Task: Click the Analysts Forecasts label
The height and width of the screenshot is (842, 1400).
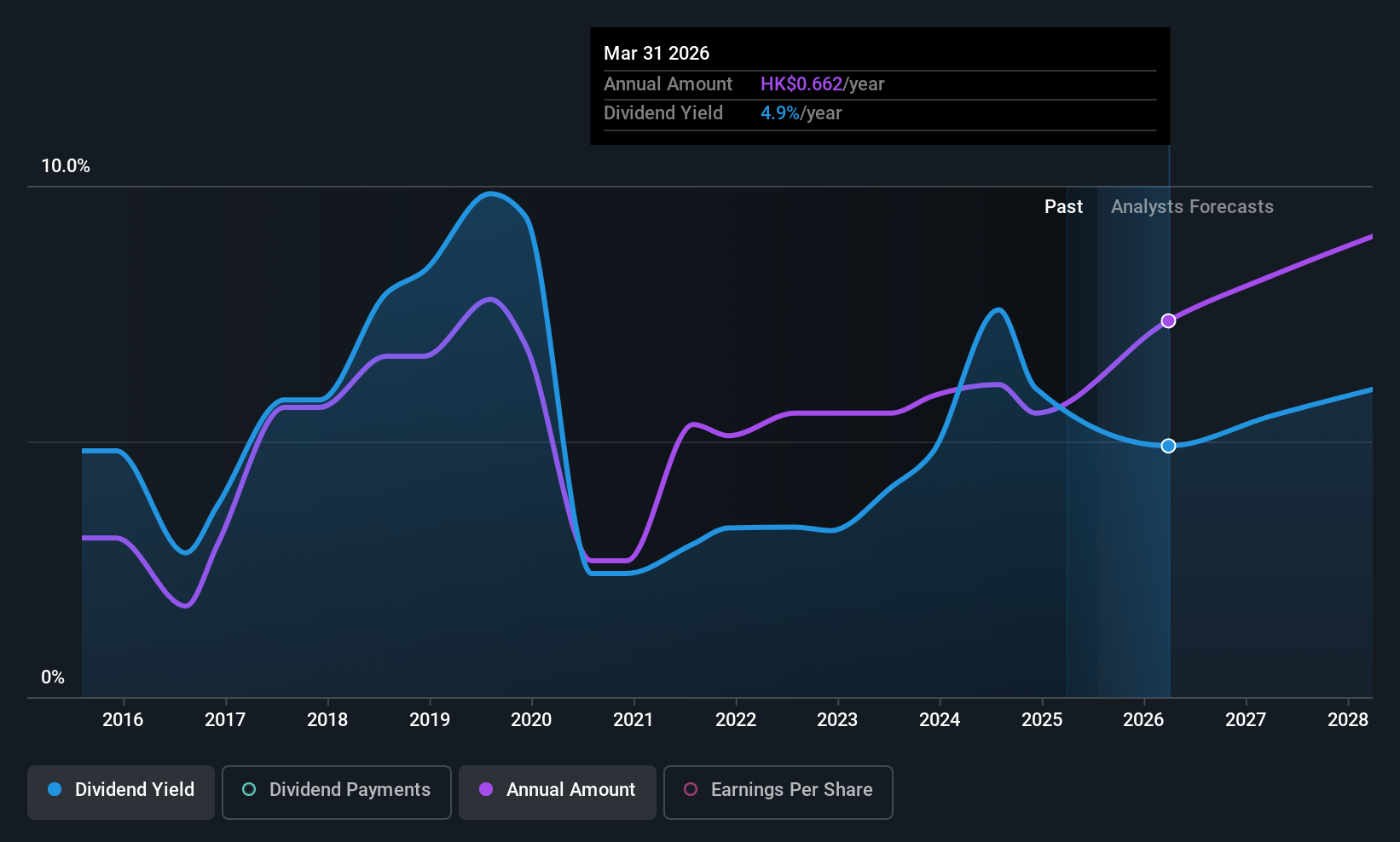Action: (x=1192, y=206)
